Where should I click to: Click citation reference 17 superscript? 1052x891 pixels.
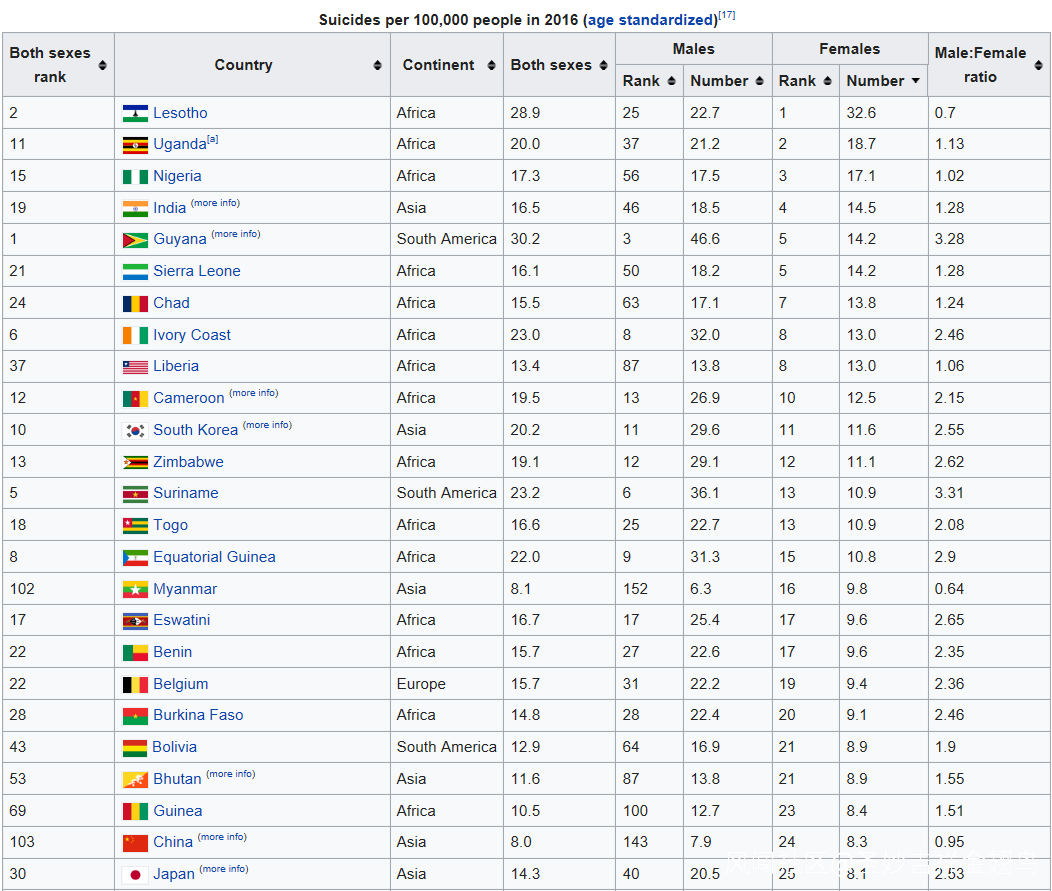click(x=727, y=15)
